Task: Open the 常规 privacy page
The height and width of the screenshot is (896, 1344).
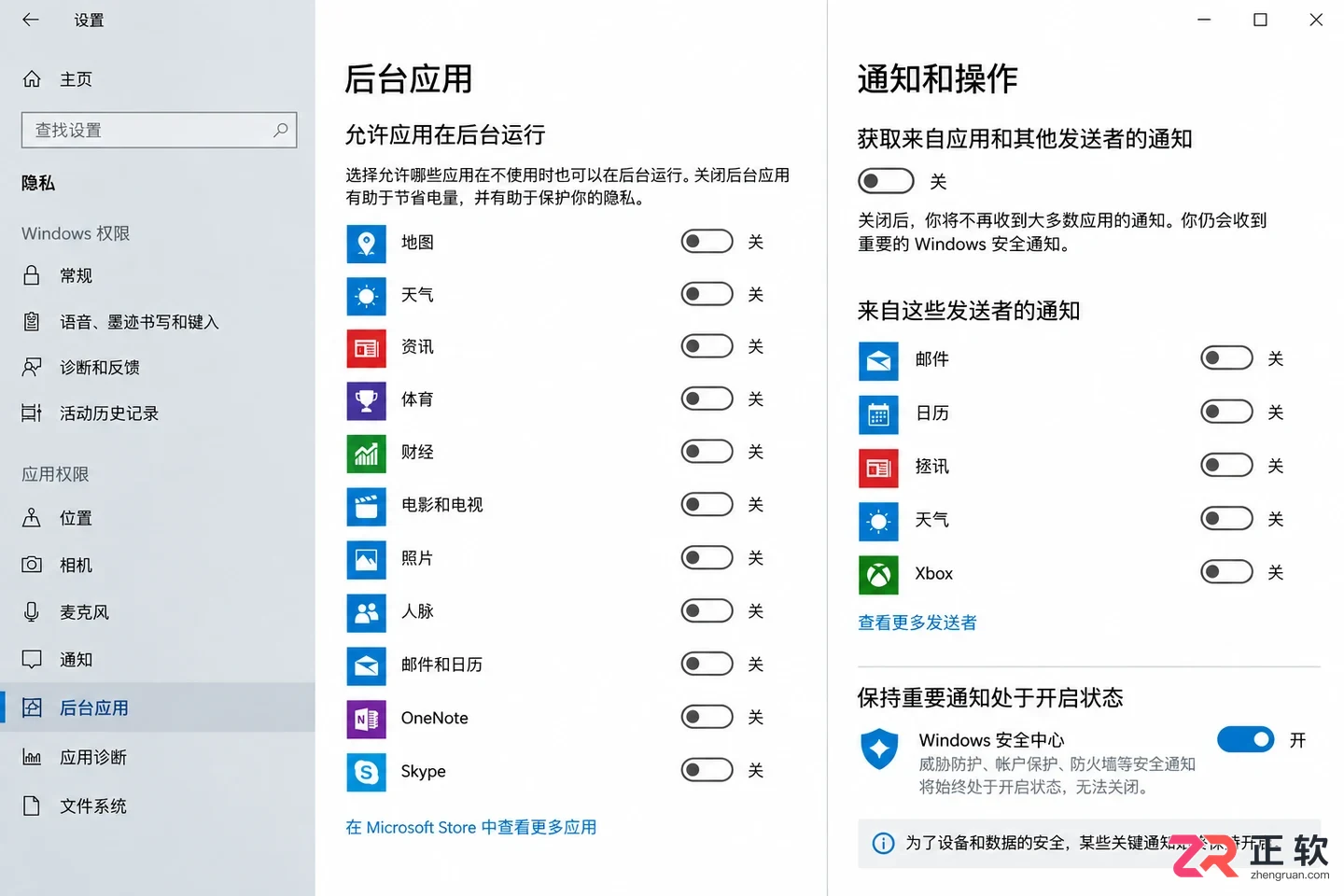Action: coord(158,275)
